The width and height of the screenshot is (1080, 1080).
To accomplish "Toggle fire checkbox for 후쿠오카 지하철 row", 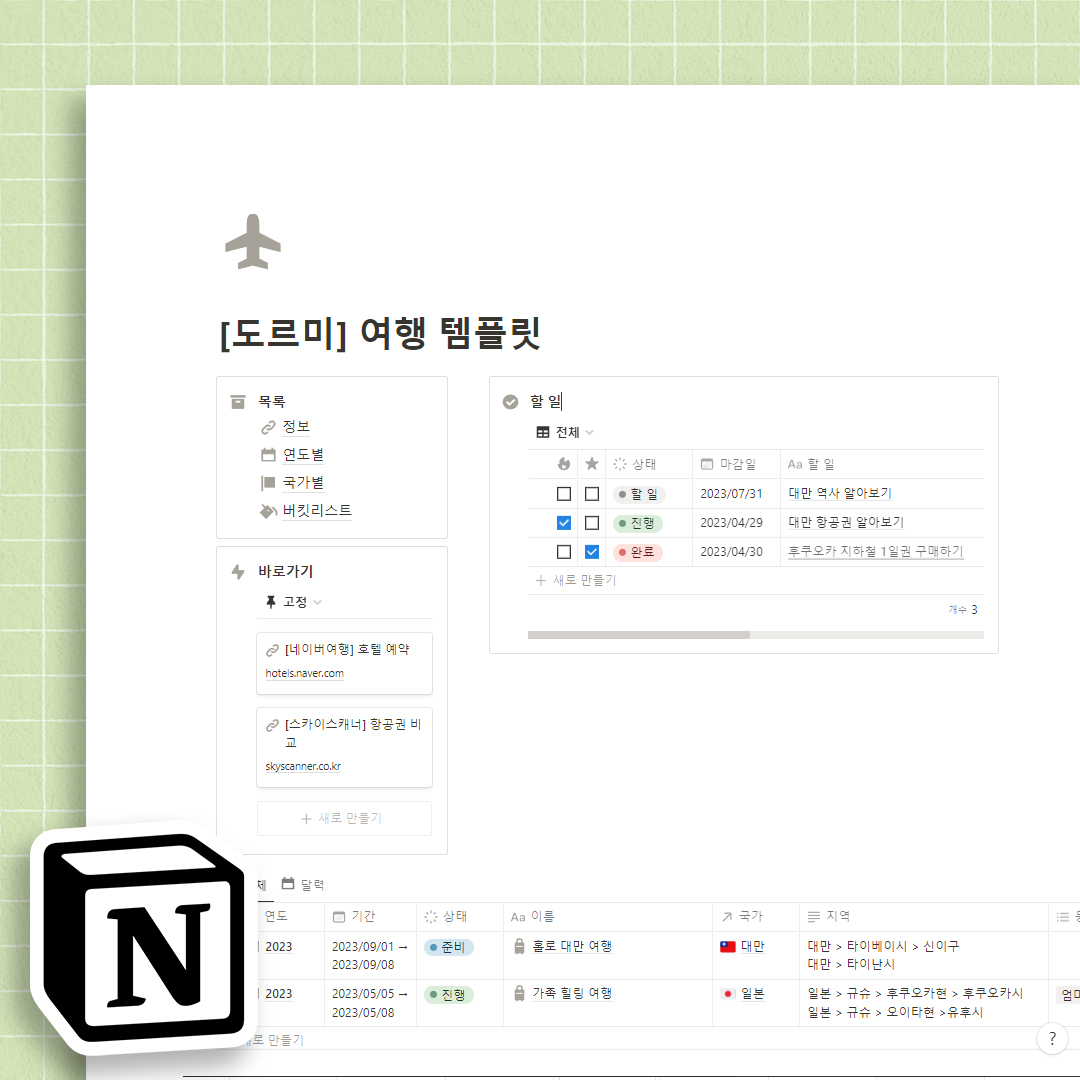I will click(x=563, y=552).
